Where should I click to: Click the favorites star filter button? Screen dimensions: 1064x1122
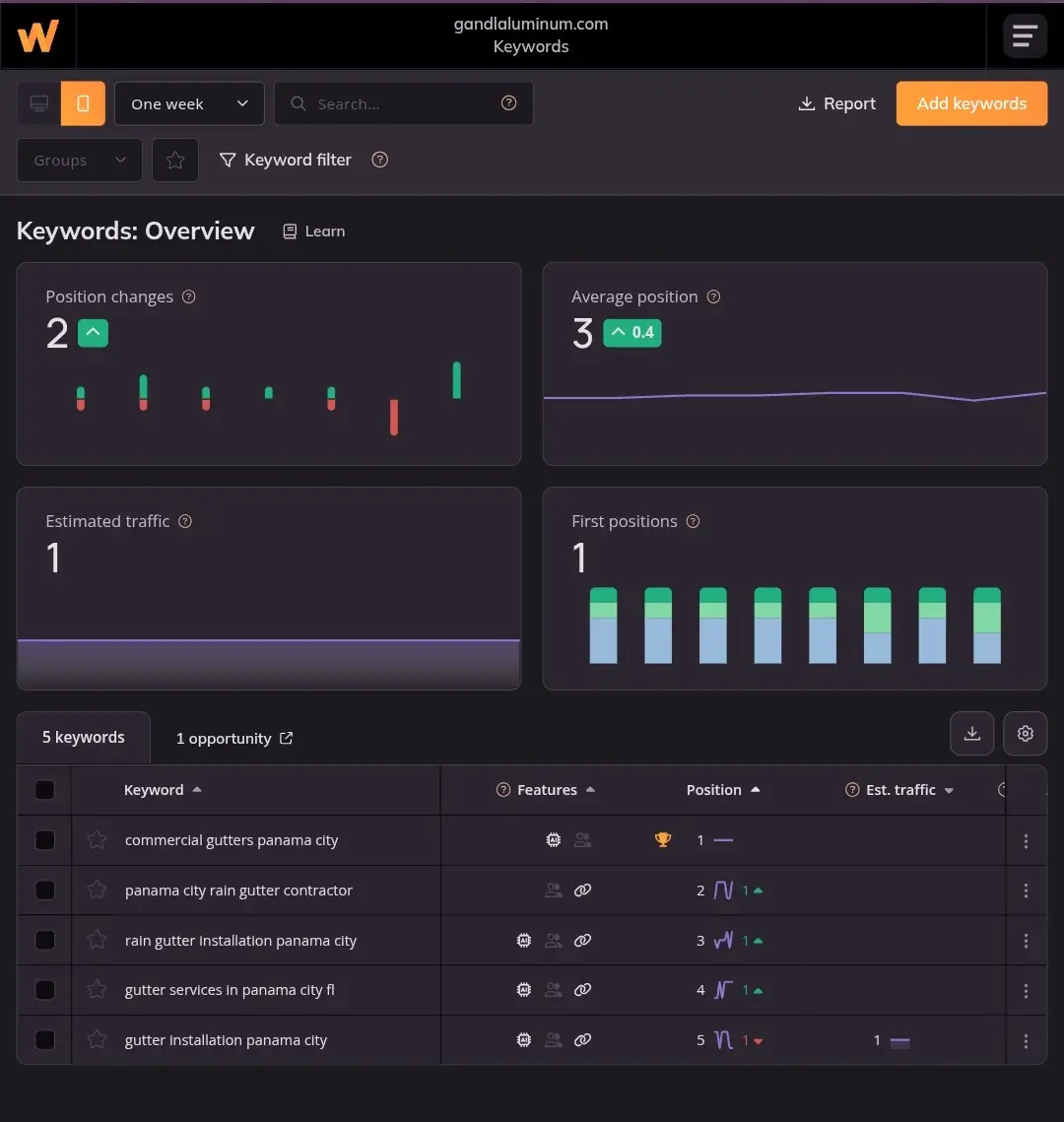[175, 160]
